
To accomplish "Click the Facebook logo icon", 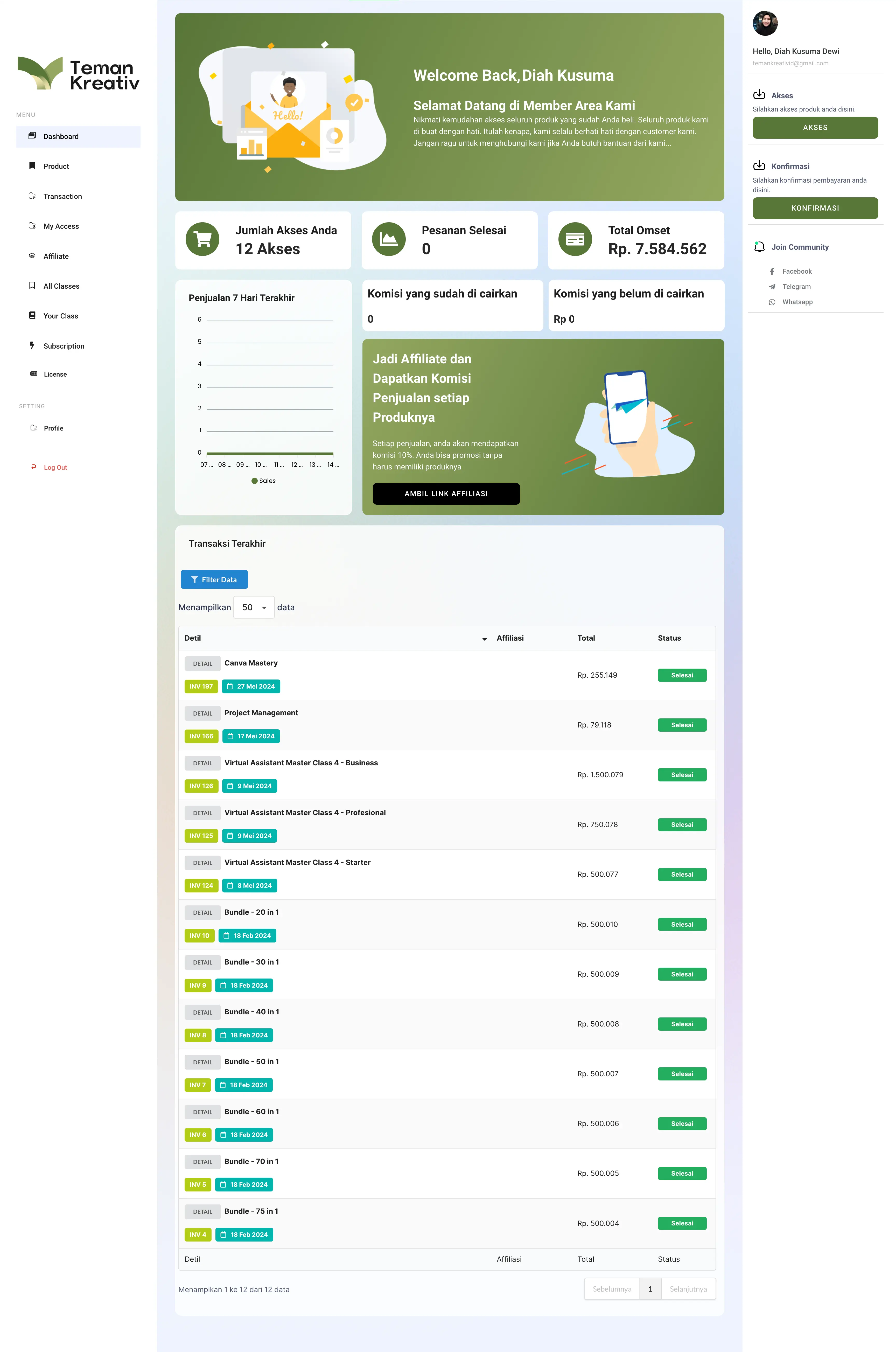I will [772, 272].
